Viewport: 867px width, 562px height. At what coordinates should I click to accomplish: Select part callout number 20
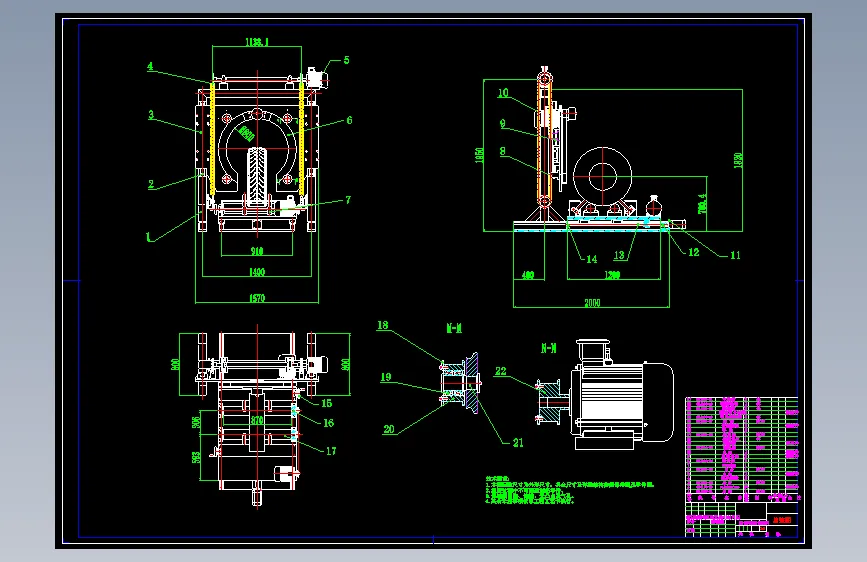click(389, 429)
